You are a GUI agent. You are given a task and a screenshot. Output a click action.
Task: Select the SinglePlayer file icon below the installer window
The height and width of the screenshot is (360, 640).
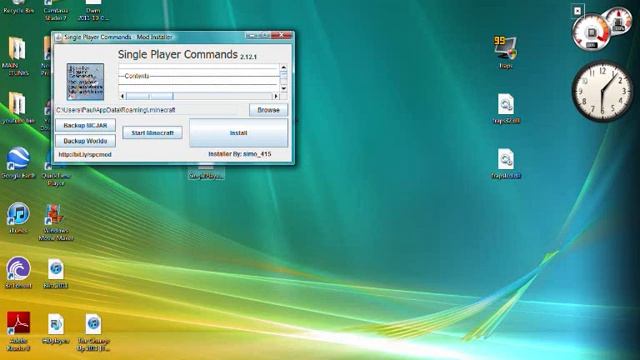pyautogui.click(x=206, y=171)
